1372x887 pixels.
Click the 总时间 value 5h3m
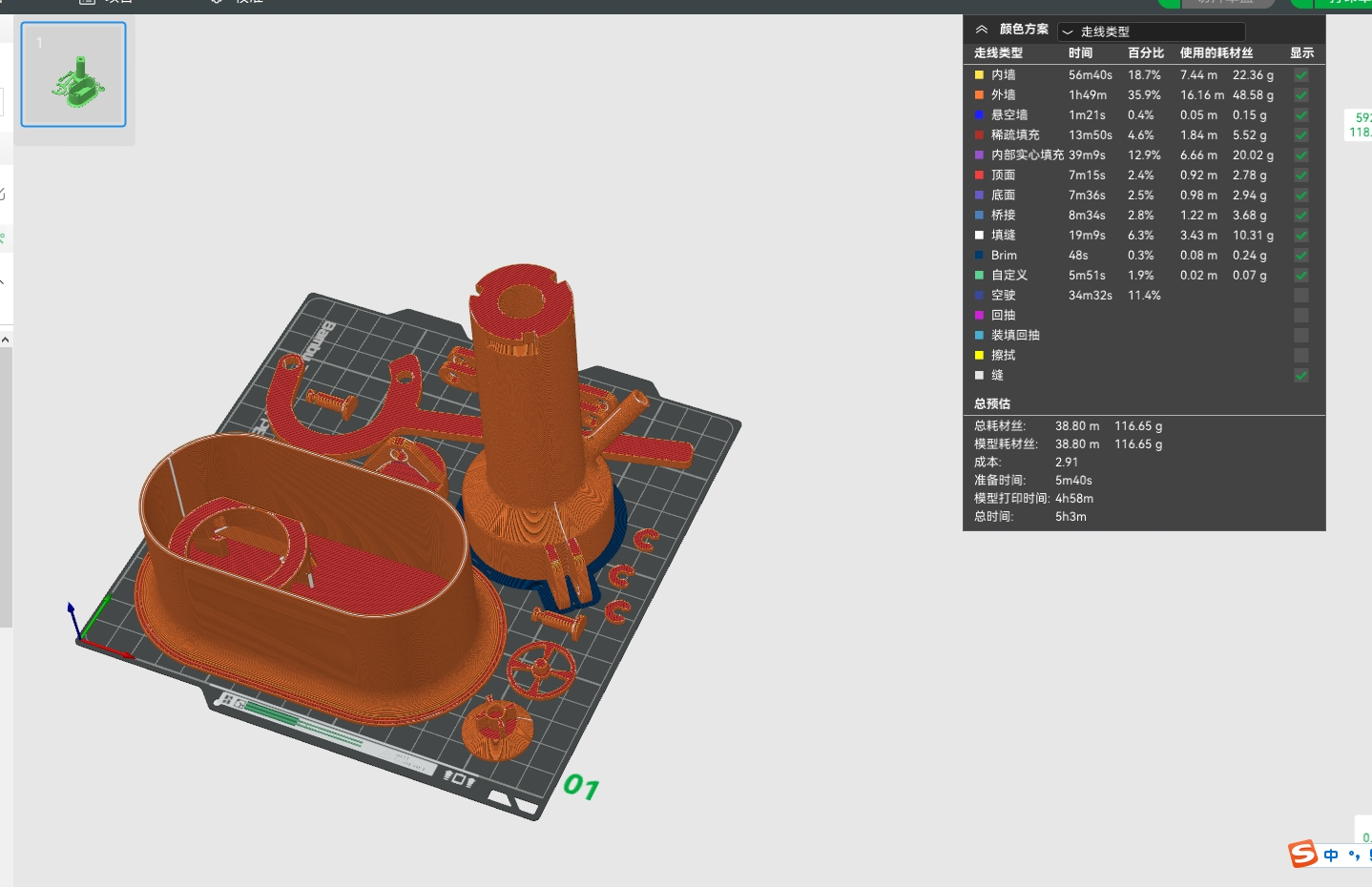click(1071, 517)
